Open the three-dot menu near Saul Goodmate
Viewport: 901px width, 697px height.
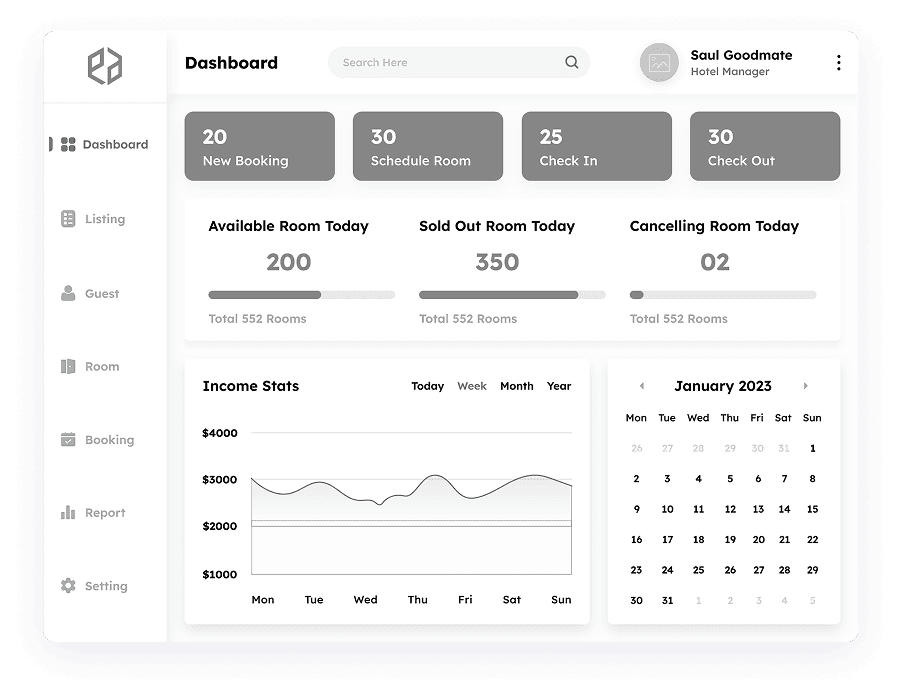838,62
